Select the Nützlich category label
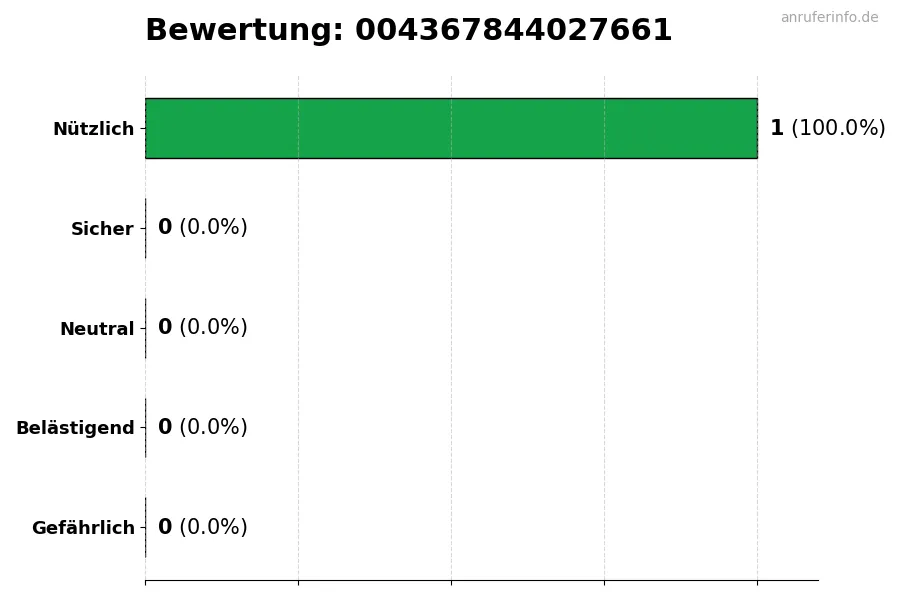This screenshot has width=900, height=600. pos(93,129)
